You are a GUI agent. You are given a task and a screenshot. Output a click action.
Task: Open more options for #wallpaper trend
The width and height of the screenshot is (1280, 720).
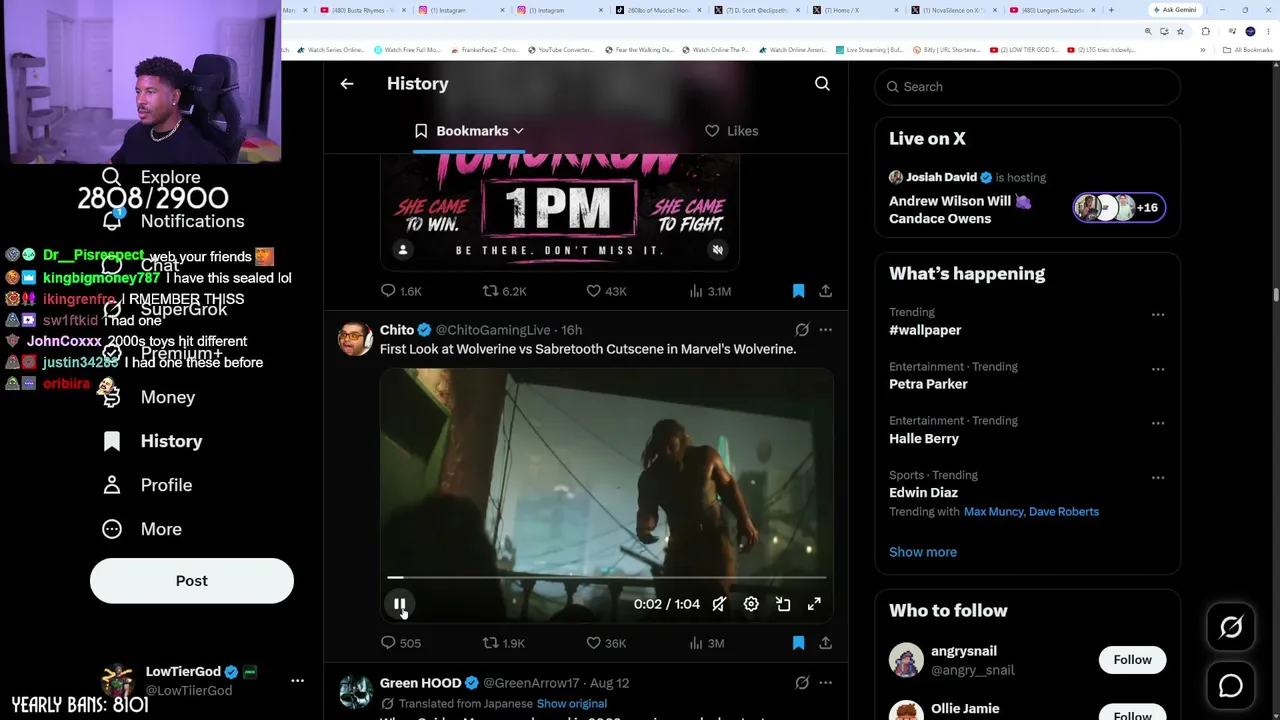(1158, 315)
